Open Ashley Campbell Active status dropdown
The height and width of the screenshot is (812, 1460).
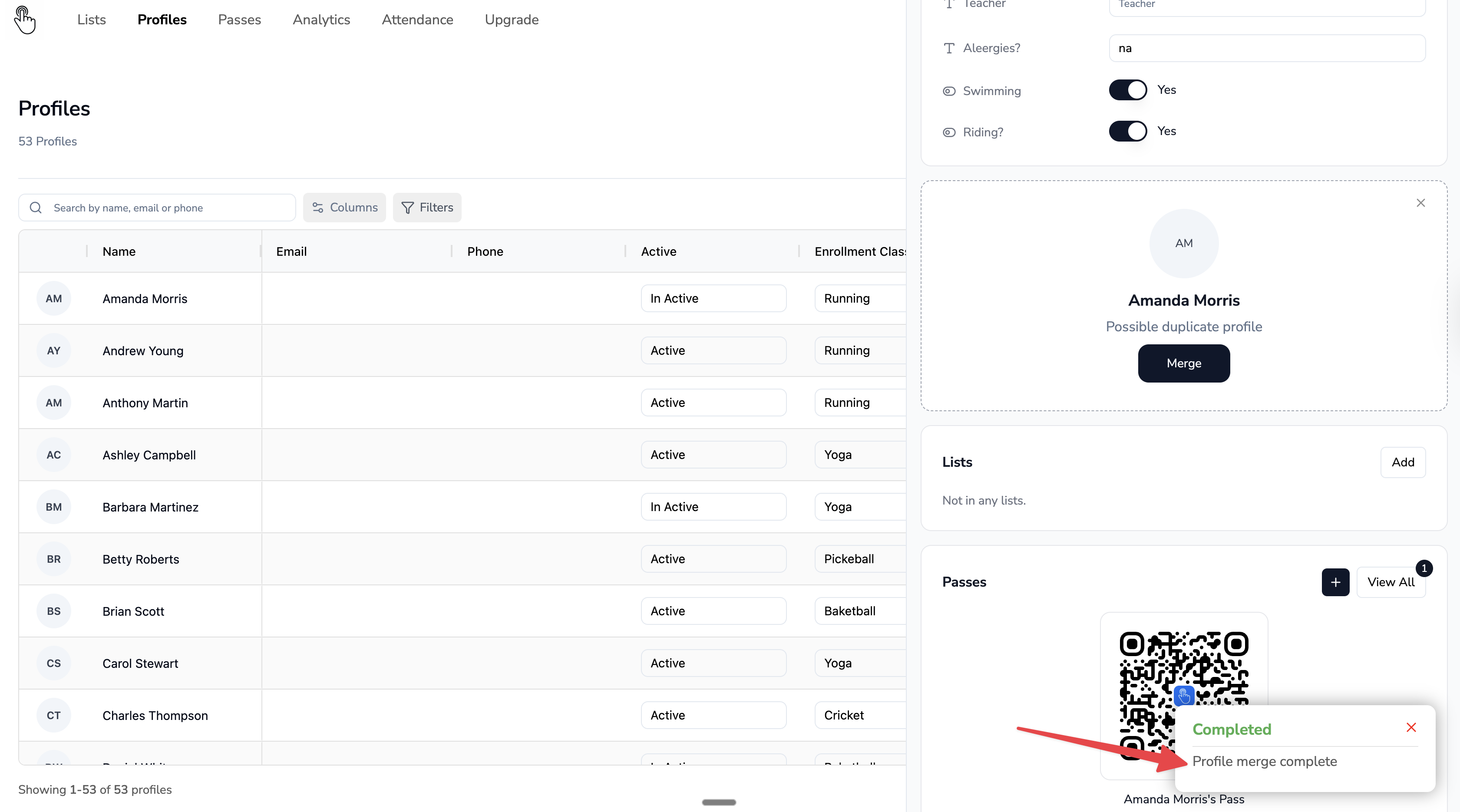[x=713, y=455]
